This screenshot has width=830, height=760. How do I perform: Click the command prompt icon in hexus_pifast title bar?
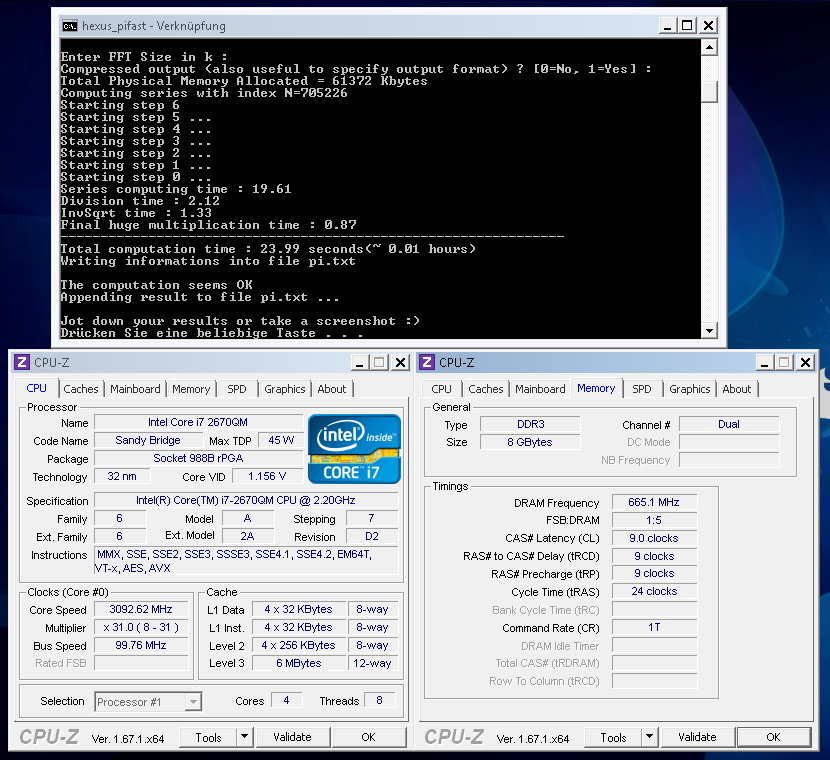tap(69, 25)
